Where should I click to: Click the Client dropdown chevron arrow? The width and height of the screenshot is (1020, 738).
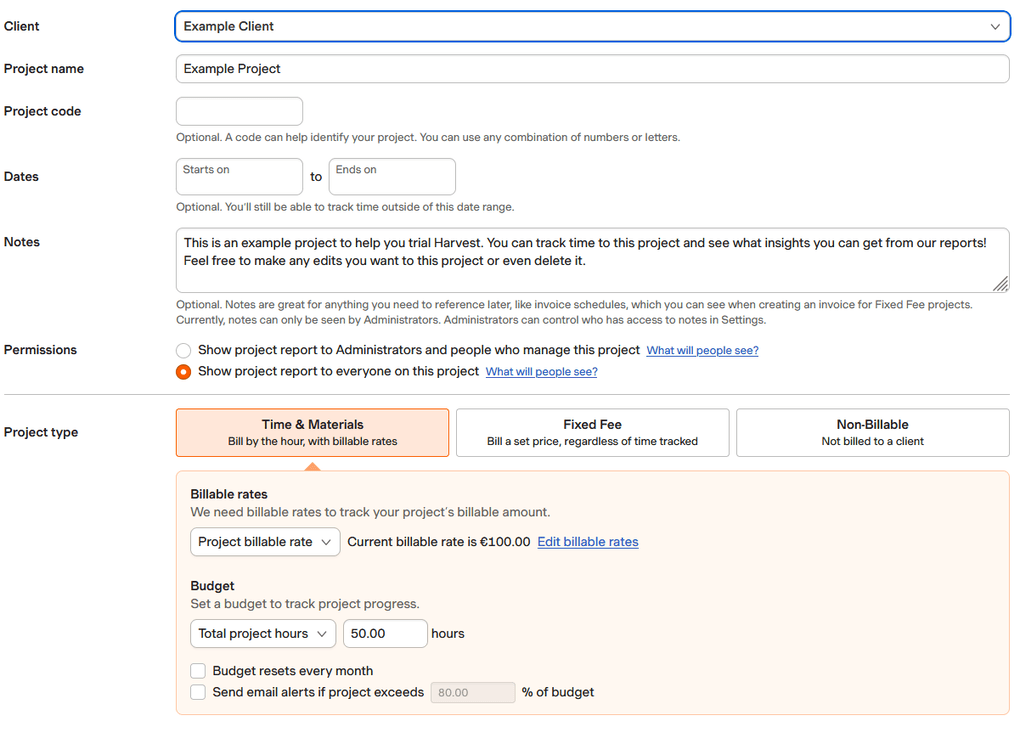pos(996,26)
